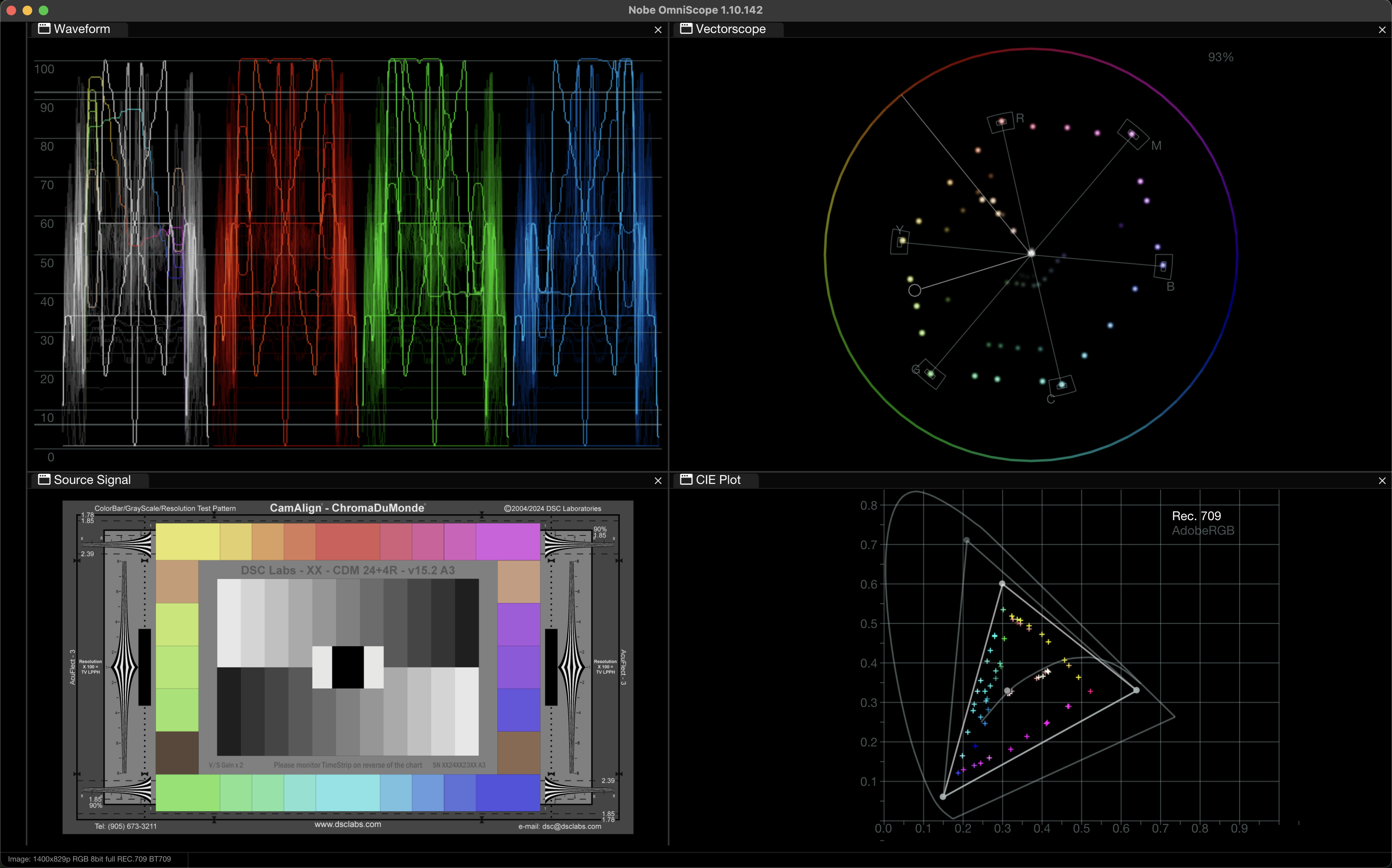Click the vectorscope center point
Viewport: 1392px width, 868px height.
(1032, 253)
